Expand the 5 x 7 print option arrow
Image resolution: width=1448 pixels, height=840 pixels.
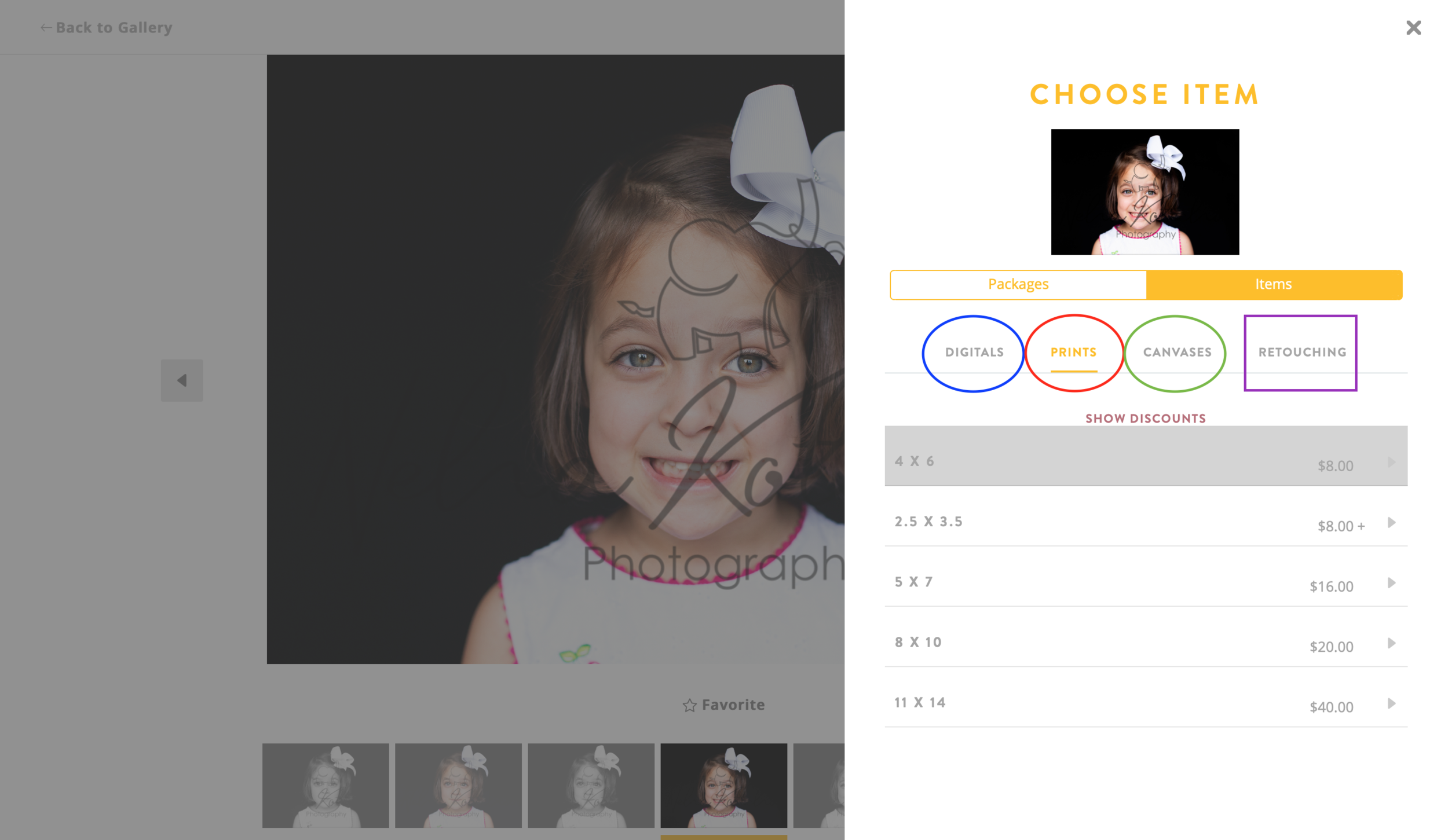[1391, 582]
